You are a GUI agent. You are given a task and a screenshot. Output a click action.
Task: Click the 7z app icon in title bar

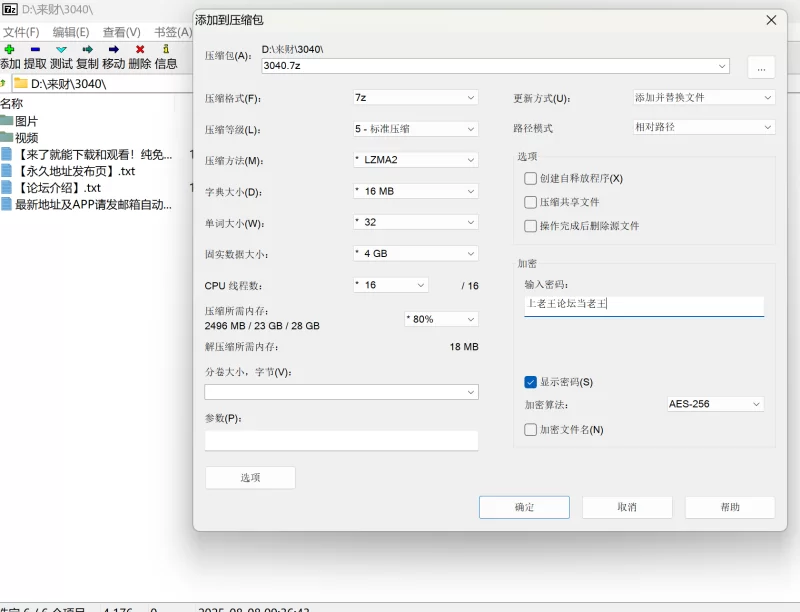[x=10, y=9]
